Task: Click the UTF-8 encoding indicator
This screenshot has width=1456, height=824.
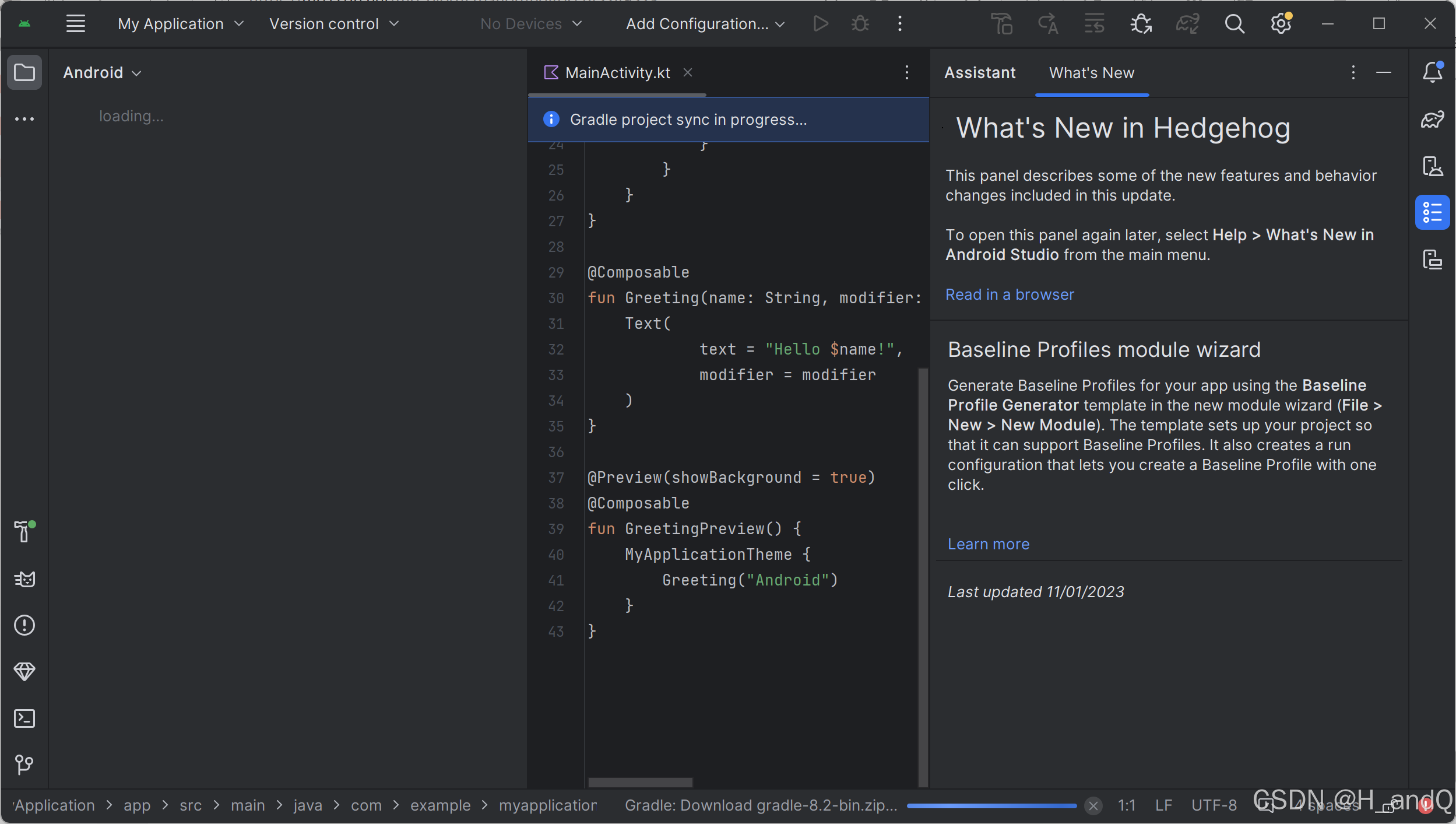Action: (1214, 805)
